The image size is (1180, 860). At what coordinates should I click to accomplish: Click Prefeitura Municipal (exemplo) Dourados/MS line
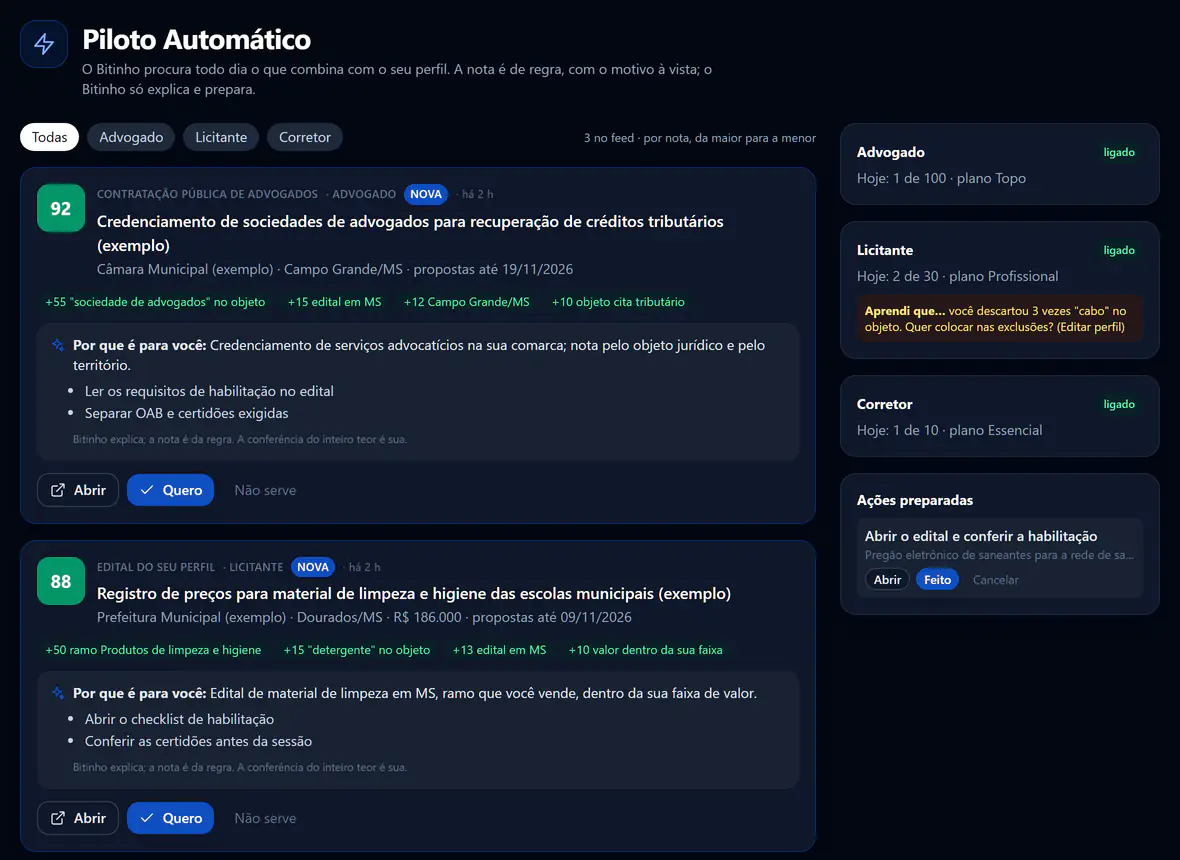pos(364,617)
